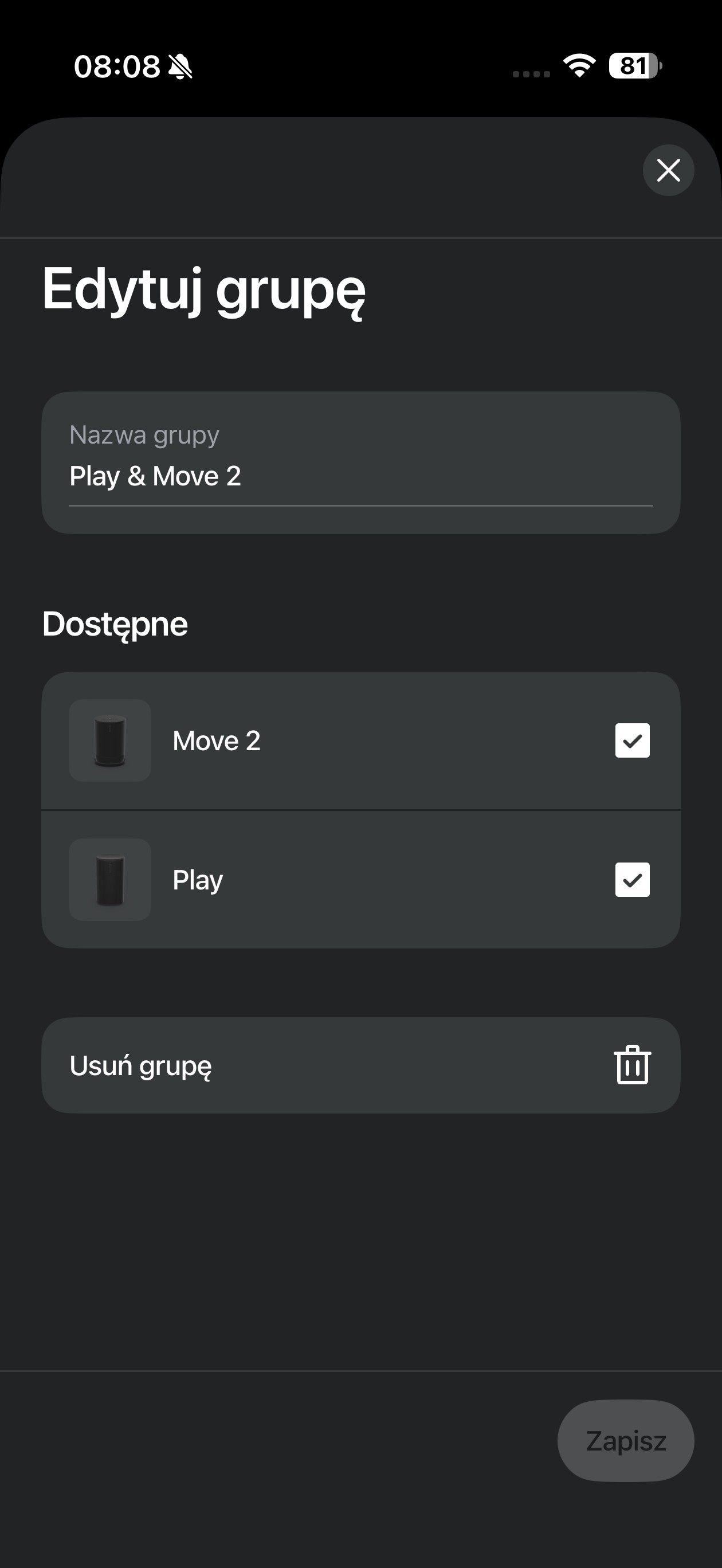Screen dimensions: 722x1568
Task: Tap the cellular signal dots
Action: 531,75
